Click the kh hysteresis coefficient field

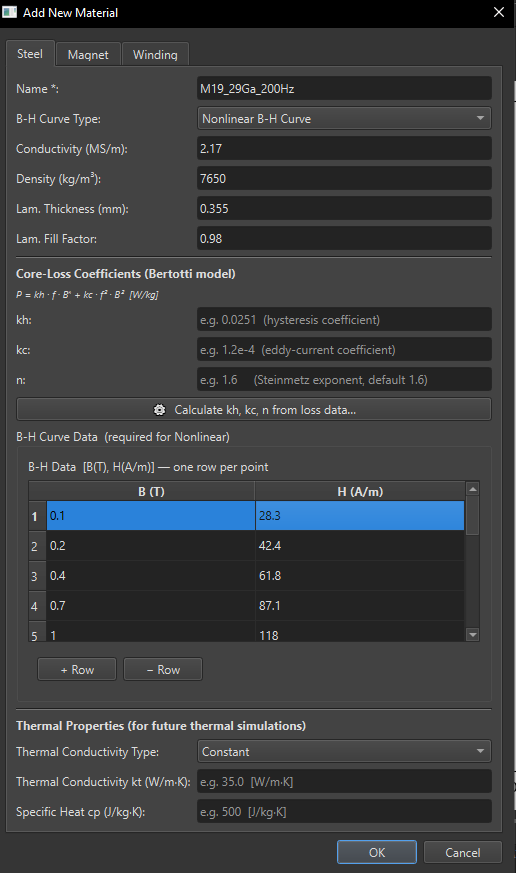[344, 320]
